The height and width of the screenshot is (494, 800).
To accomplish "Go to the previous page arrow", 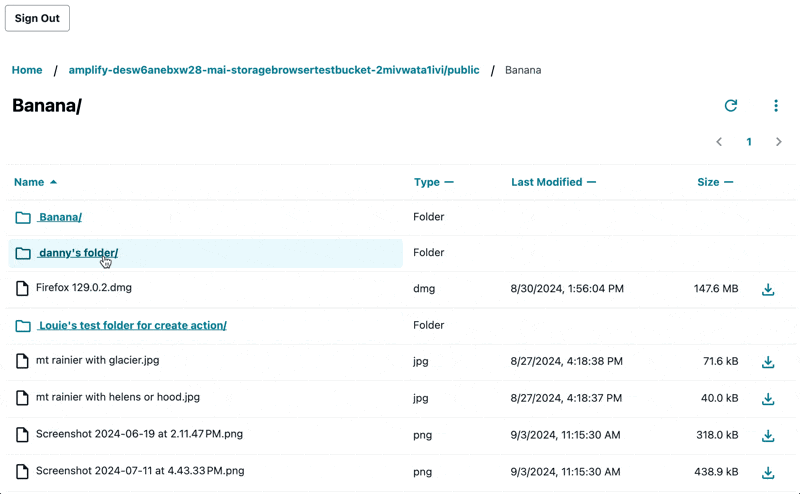I will 719,142.
